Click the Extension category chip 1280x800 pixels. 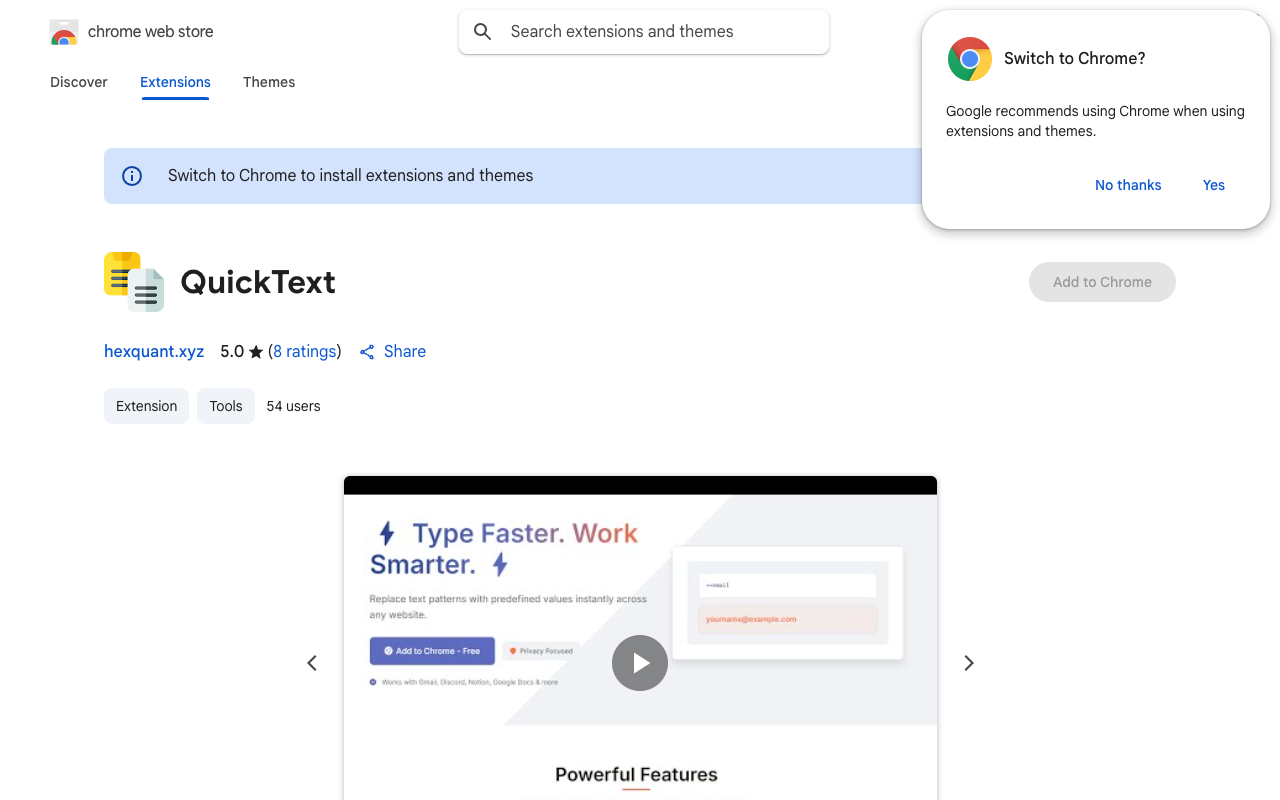(x=146, y=406)
